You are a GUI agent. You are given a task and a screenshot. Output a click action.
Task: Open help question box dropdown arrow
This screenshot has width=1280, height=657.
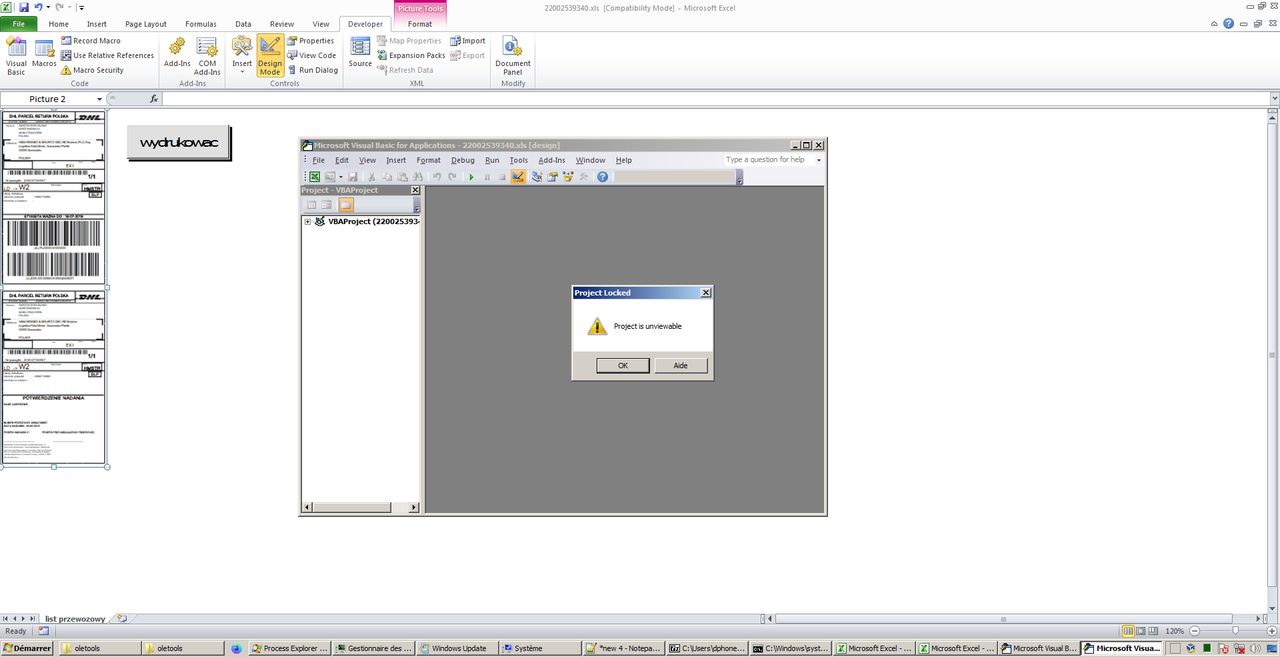818,160
